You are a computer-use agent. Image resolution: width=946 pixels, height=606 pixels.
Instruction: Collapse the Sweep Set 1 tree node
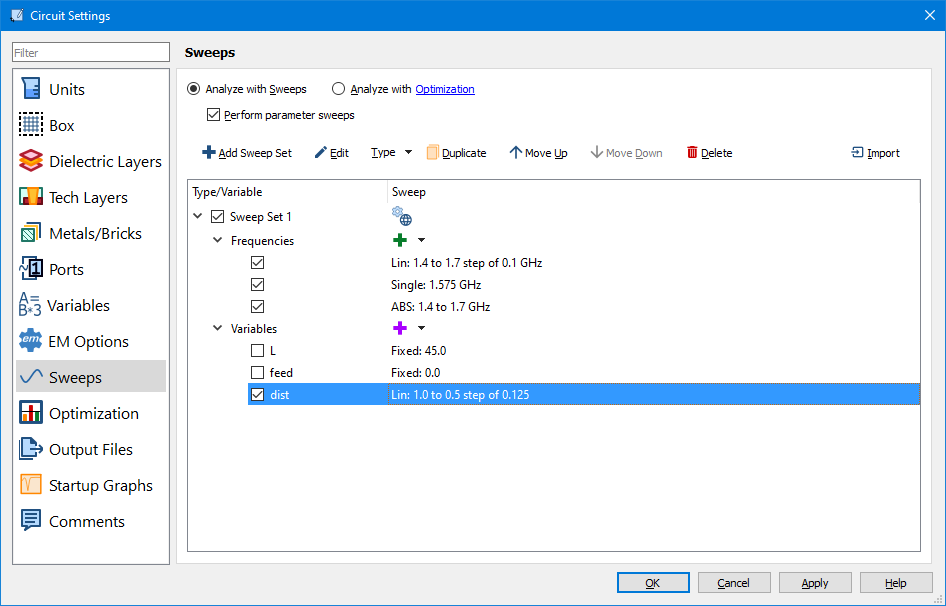pyautogui.click(x=198, y=216)
